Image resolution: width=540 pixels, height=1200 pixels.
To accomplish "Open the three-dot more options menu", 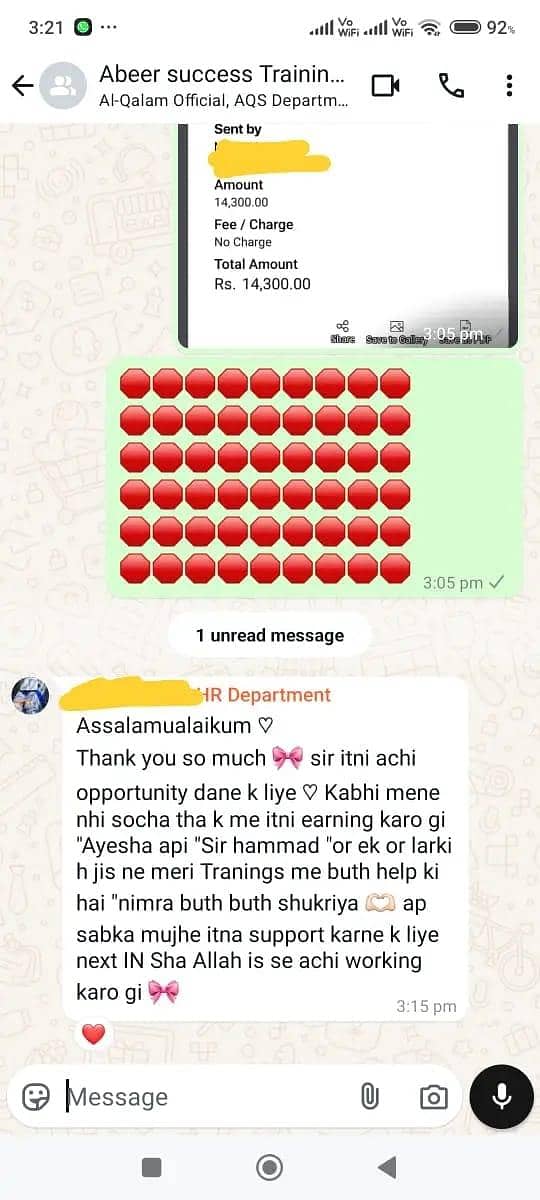I will click(510, 86).
